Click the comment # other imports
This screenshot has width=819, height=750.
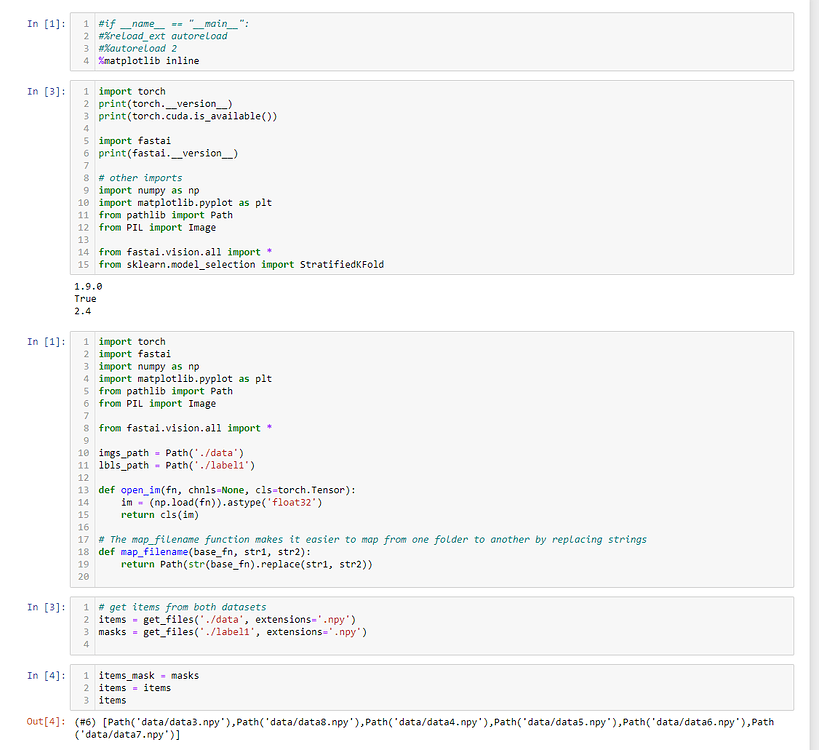tap(135, 177)
